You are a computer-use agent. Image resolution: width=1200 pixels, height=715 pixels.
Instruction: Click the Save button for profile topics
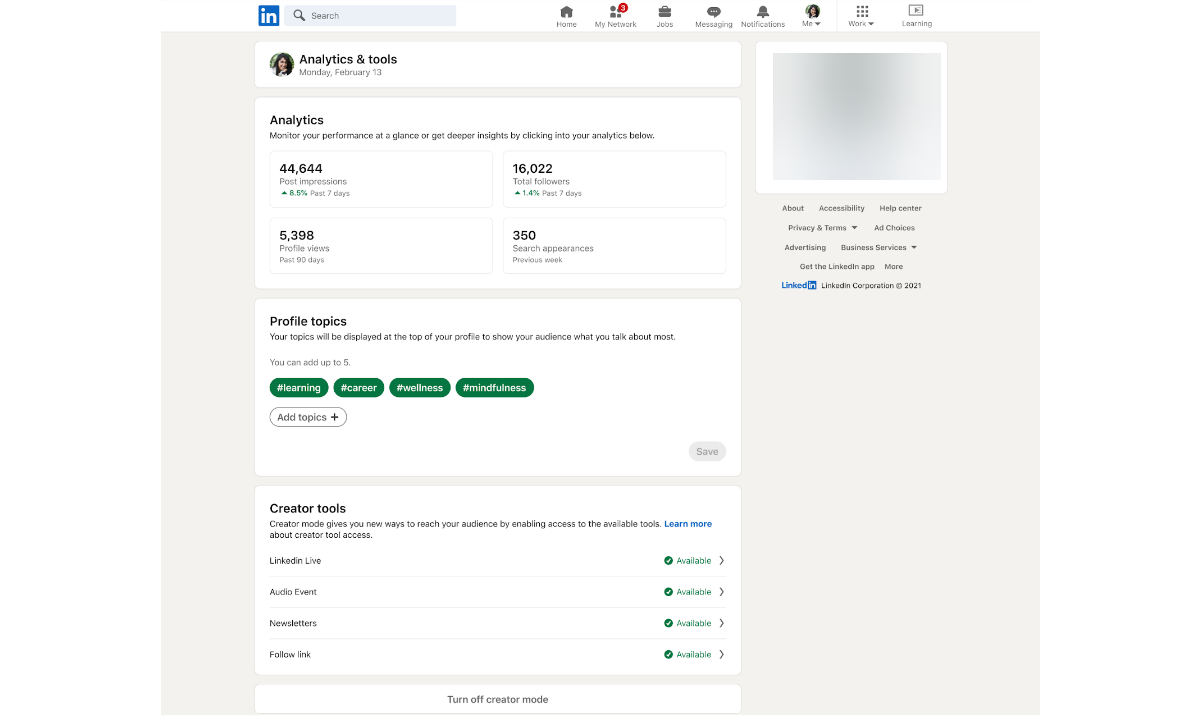pos(707,451)
